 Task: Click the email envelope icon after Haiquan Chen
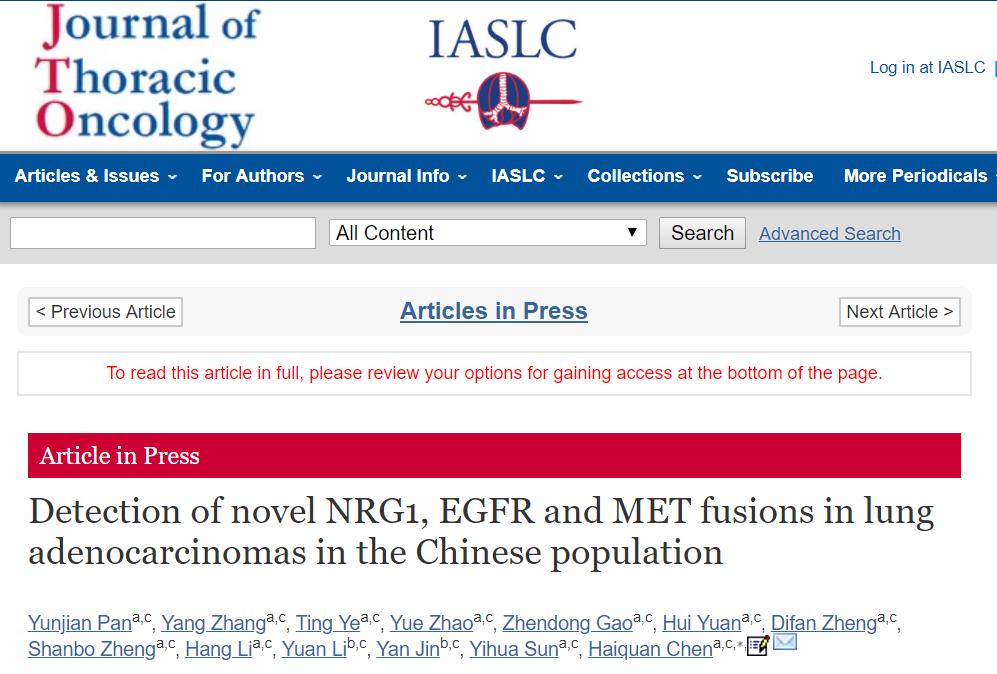point(785,642)
